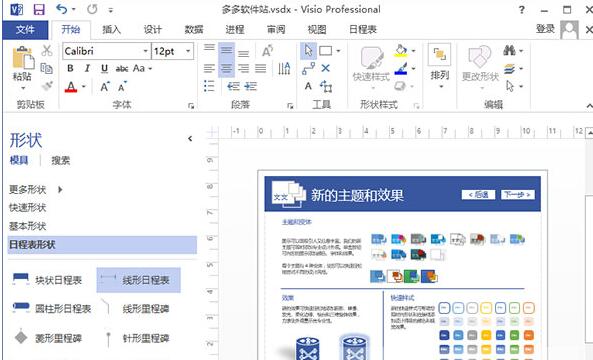Click the 下一步 button on the page
593x360 pixels.
518,195
